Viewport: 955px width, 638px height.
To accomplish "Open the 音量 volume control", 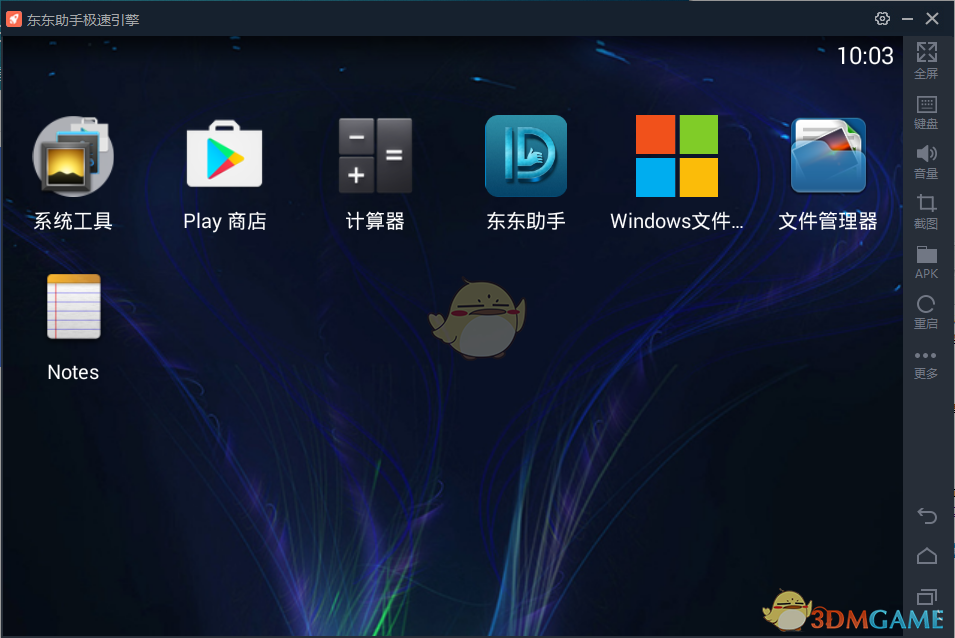I will coord(926,162).
